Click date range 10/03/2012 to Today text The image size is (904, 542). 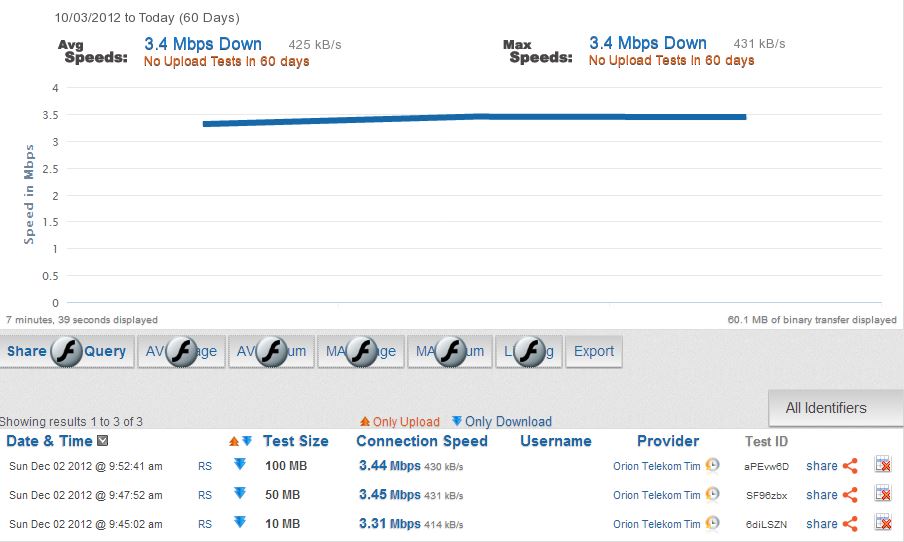(147, 18)
